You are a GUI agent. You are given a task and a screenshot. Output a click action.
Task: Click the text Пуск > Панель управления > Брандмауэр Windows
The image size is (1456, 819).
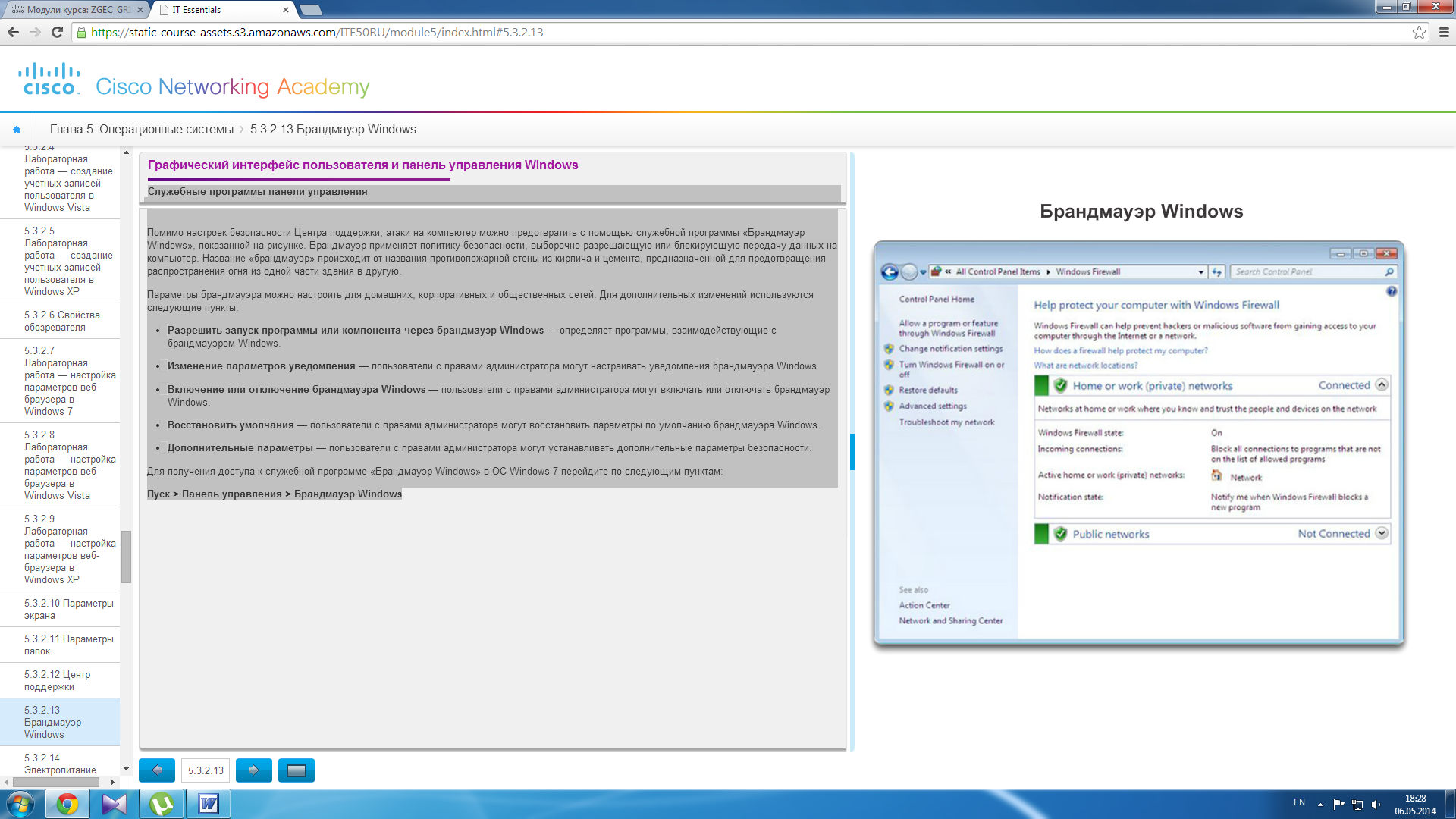tap(275, 494)
